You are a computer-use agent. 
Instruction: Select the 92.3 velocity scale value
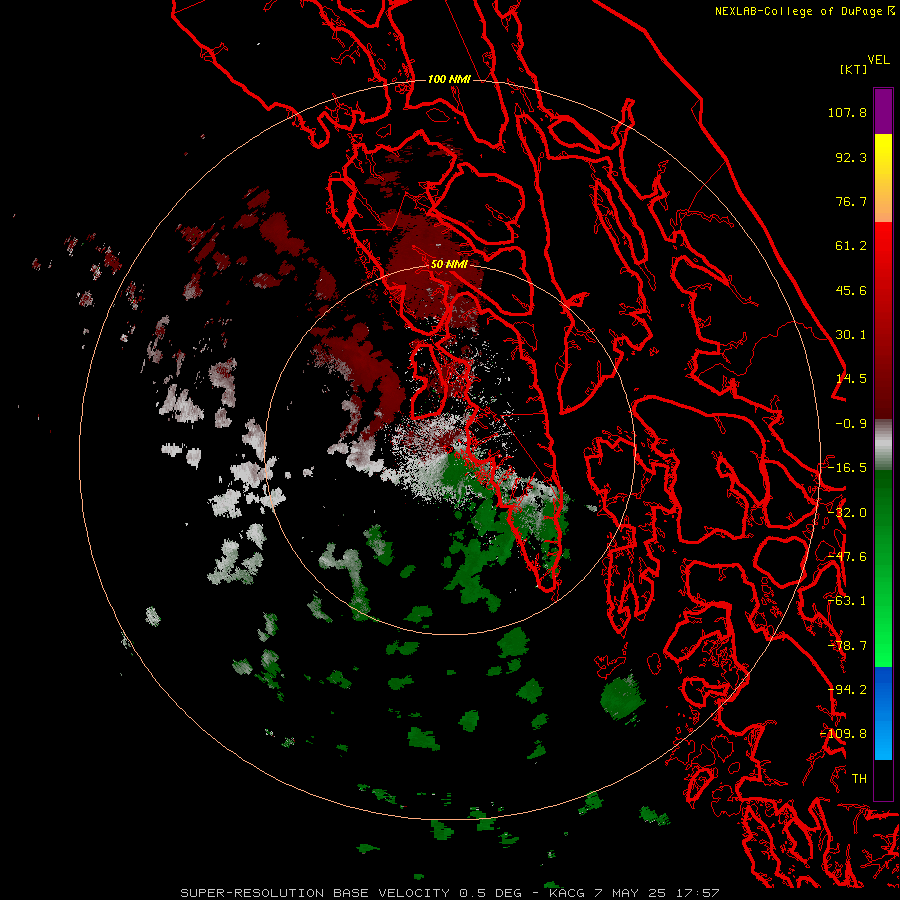pos(851,157)
